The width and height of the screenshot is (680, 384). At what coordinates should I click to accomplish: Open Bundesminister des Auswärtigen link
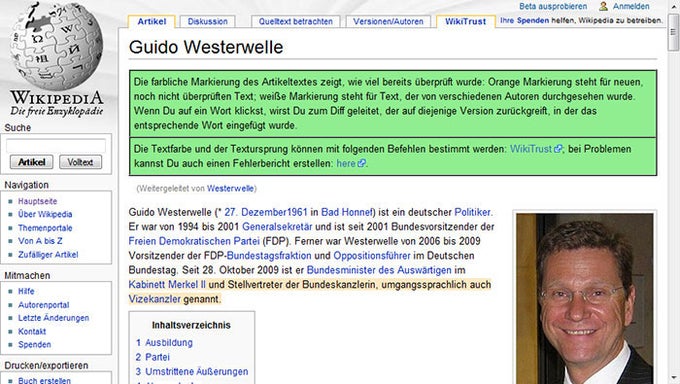pos(379,270)
